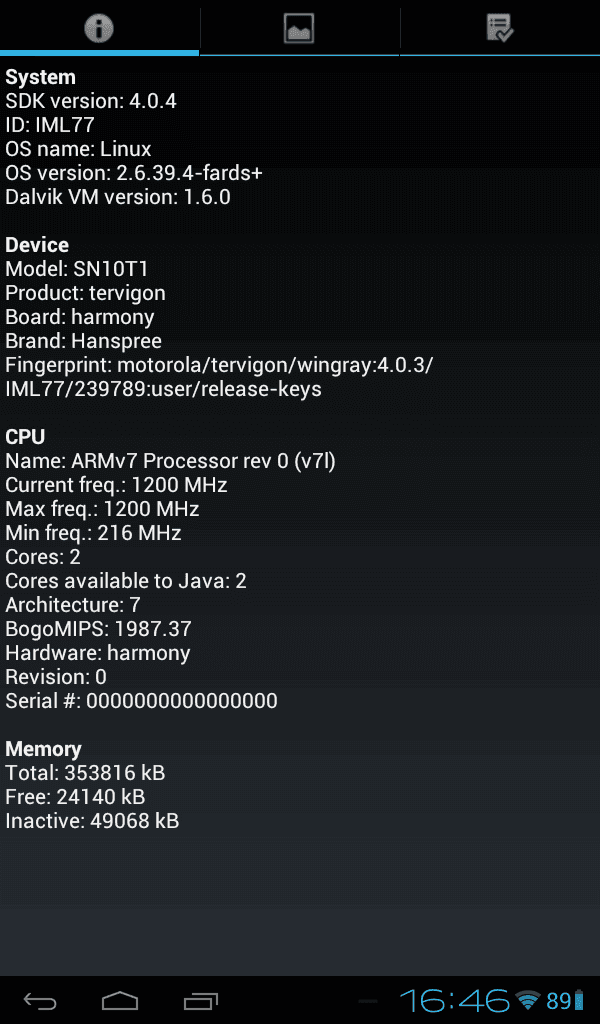
Task: Tap the SDK version 4.0.4 line
Action: [91, 101]
